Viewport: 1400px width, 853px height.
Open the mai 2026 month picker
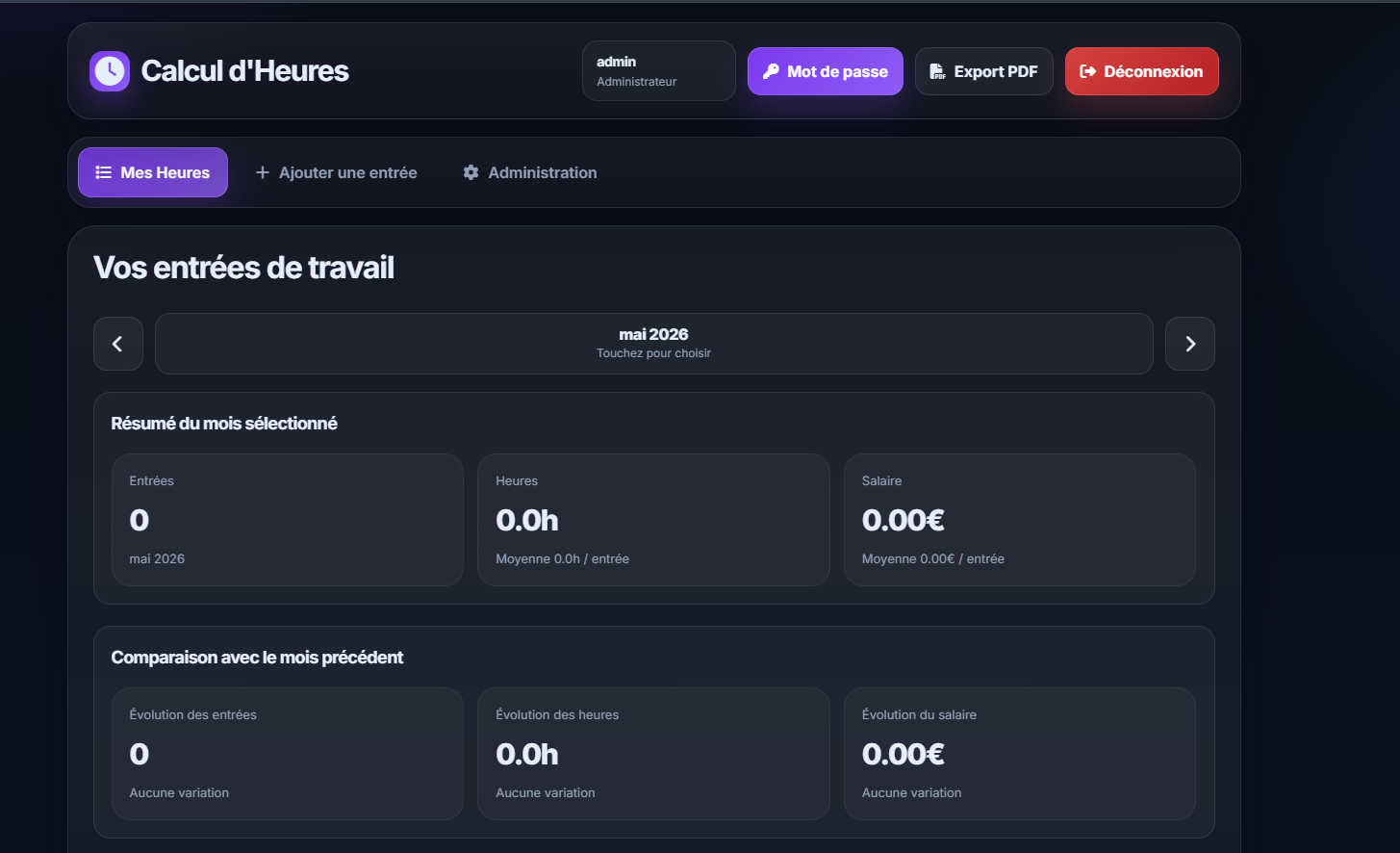654,344
